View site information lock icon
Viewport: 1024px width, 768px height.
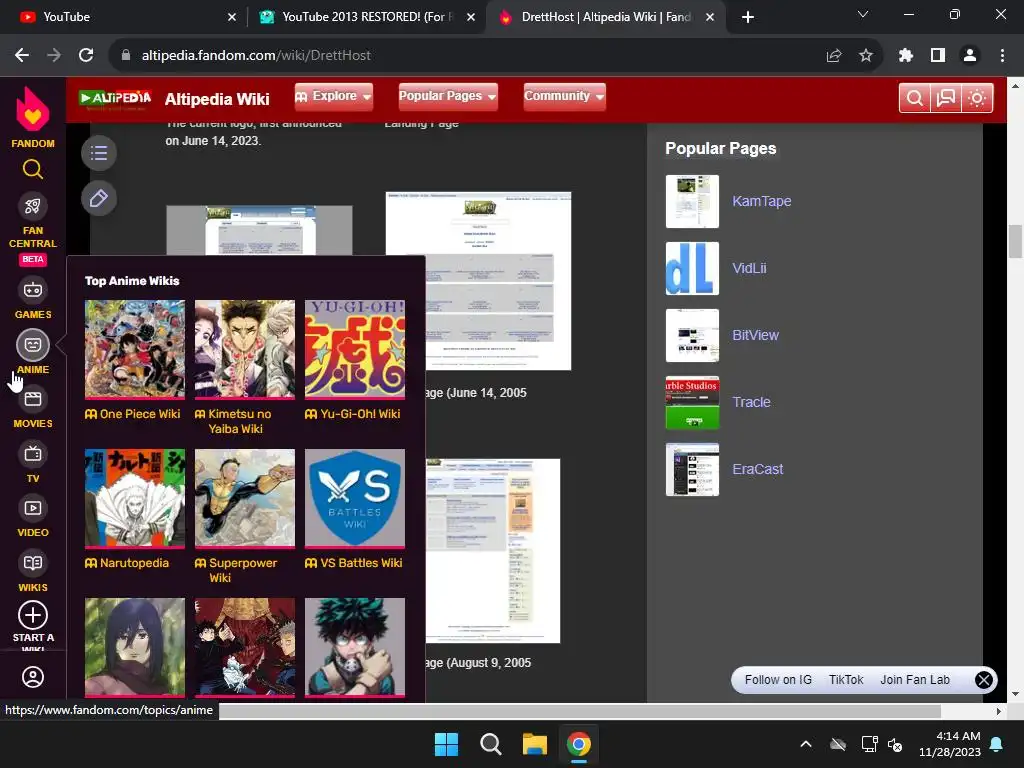pos(126,56)
